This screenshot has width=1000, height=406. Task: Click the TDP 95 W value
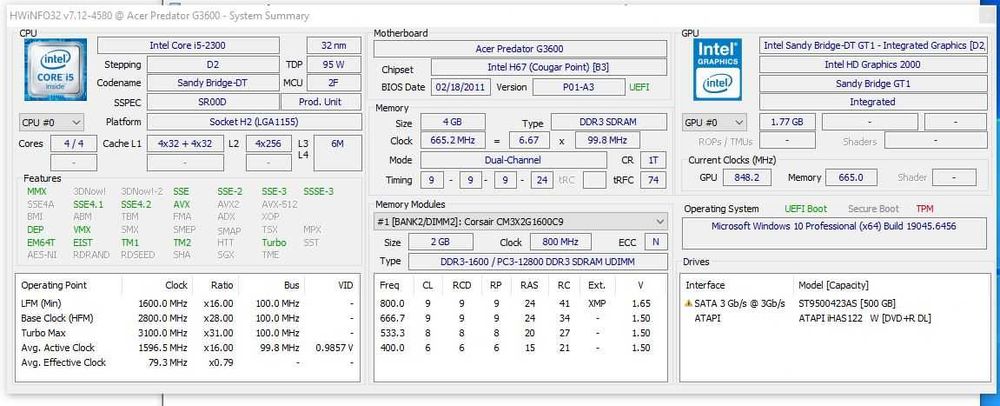tap(334, 64)
